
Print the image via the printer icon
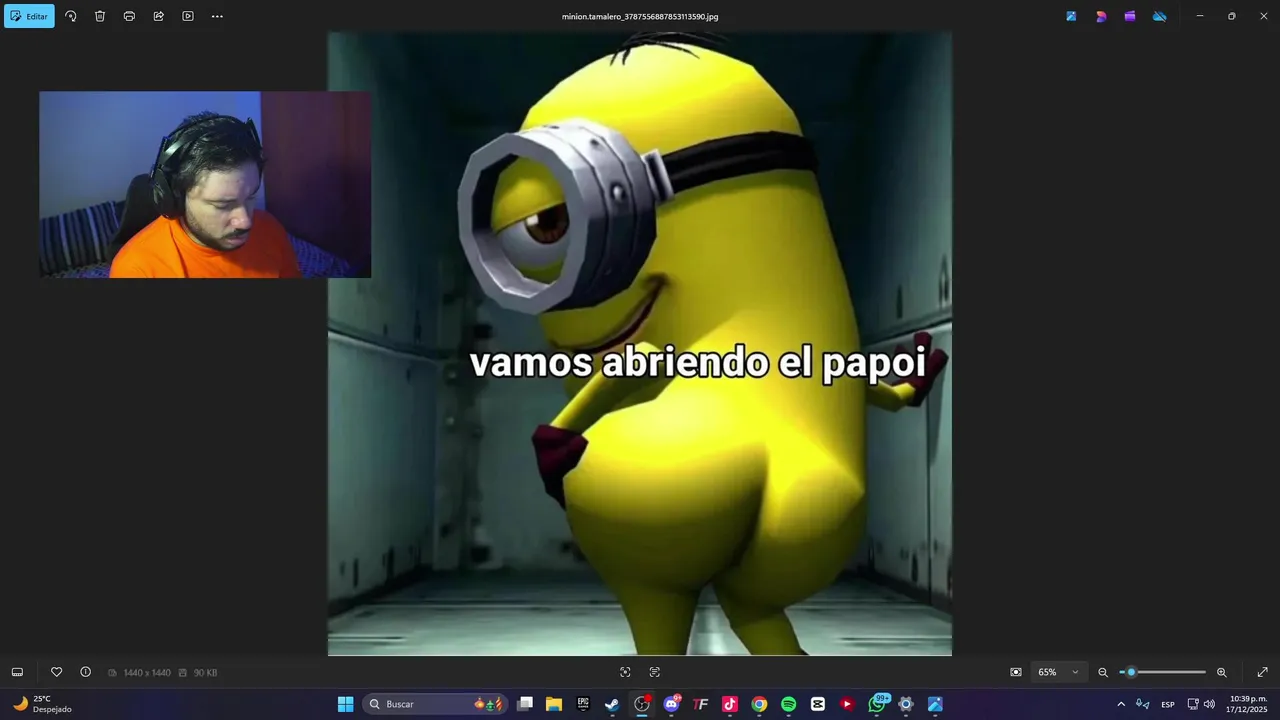click(129, 16)
